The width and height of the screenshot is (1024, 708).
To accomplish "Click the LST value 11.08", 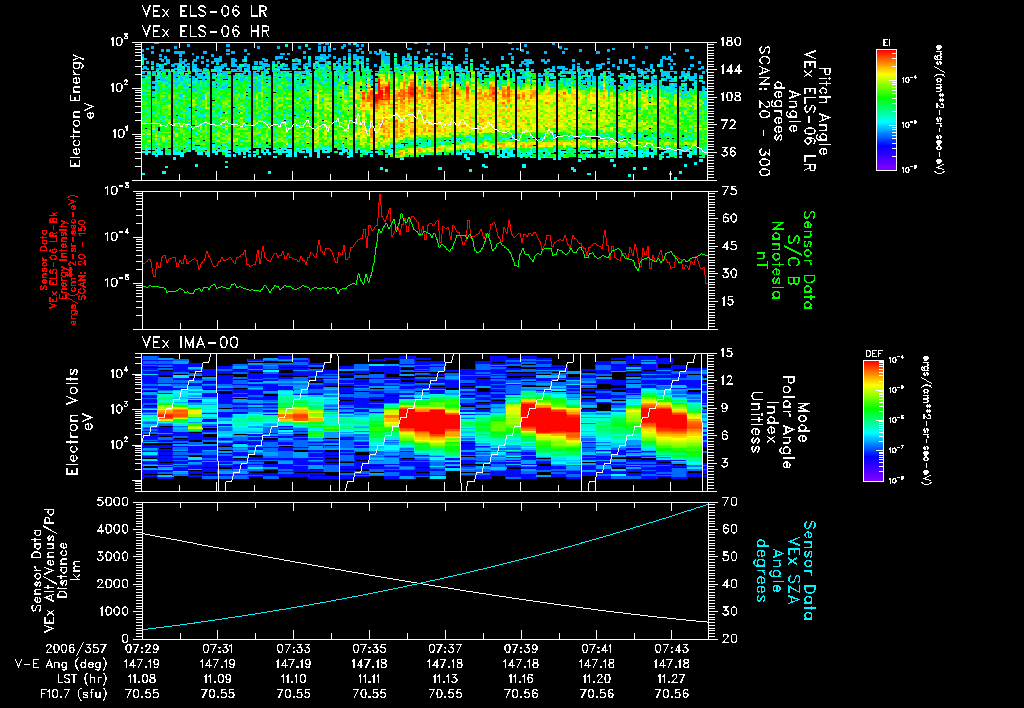I will [x=142, y=679].
